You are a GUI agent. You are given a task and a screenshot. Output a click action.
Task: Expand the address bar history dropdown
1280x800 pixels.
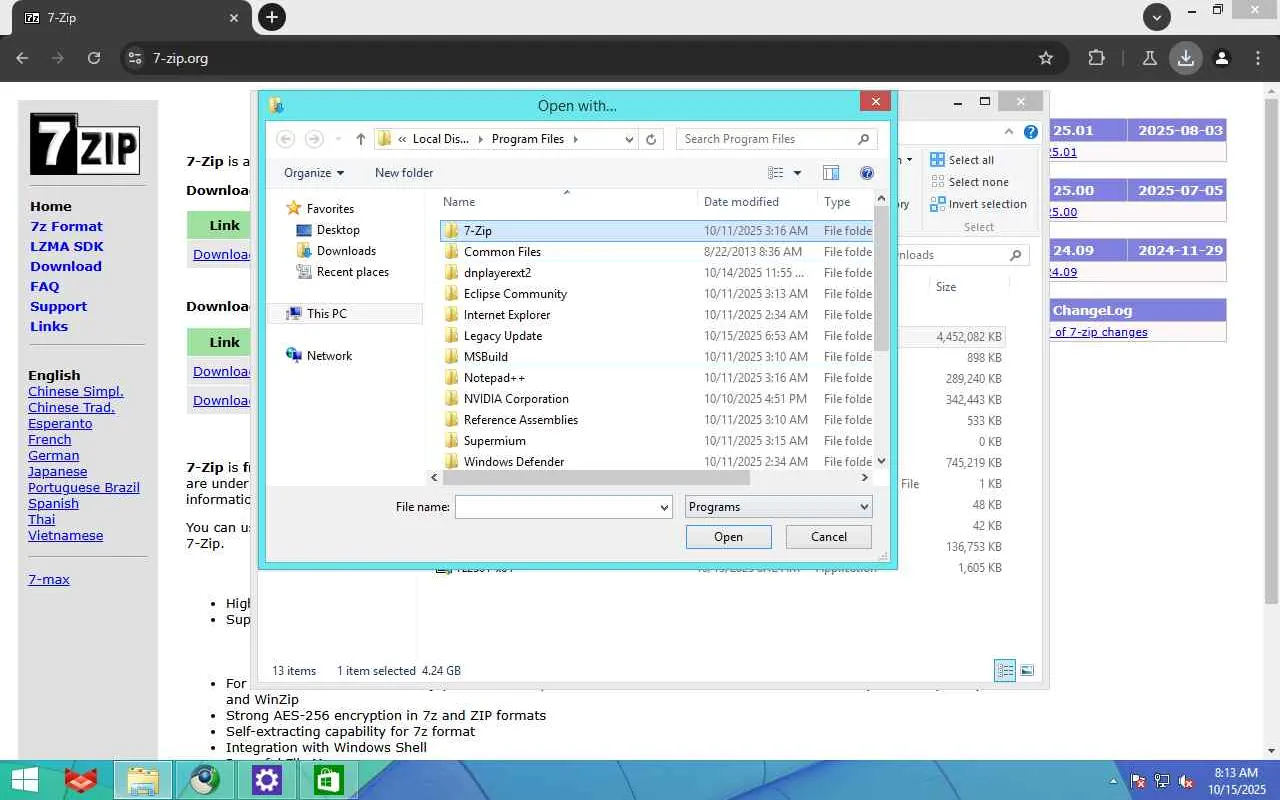coord(629,139)
